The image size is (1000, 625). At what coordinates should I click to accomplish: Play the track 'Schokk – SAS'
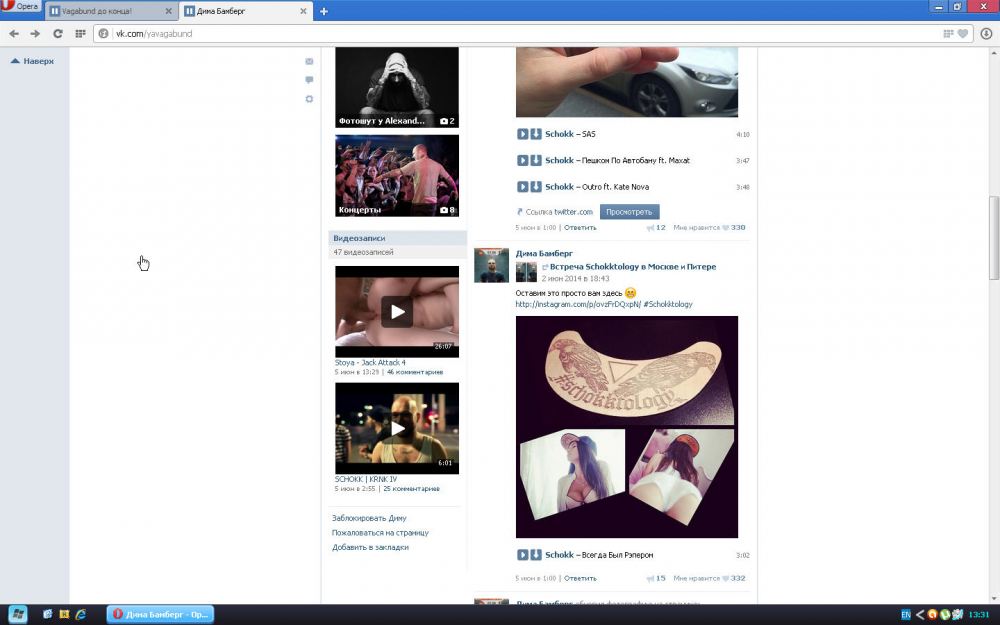(522, 134)
